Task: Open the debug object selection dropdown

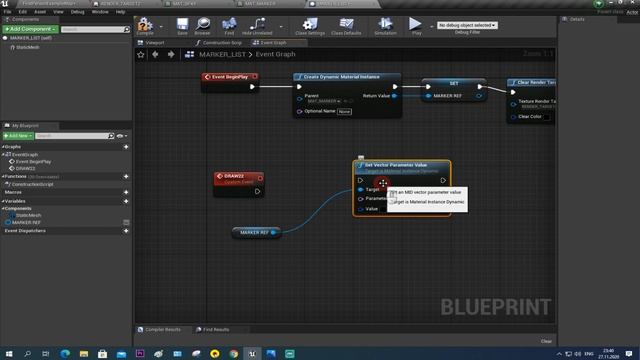Action: tap(467, 25)
